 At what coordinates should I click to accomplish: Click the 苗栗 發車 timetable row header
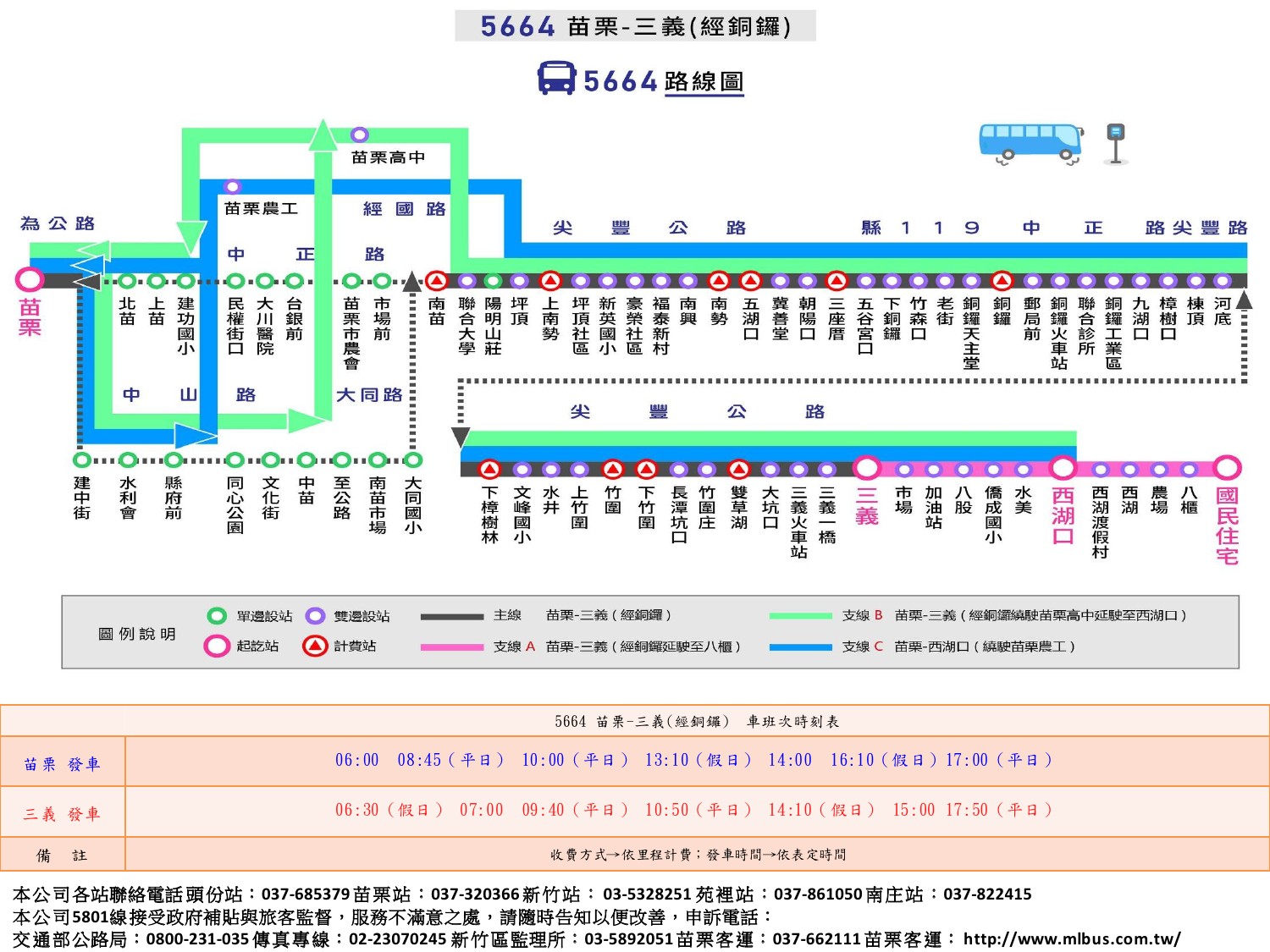coord(63,764)
